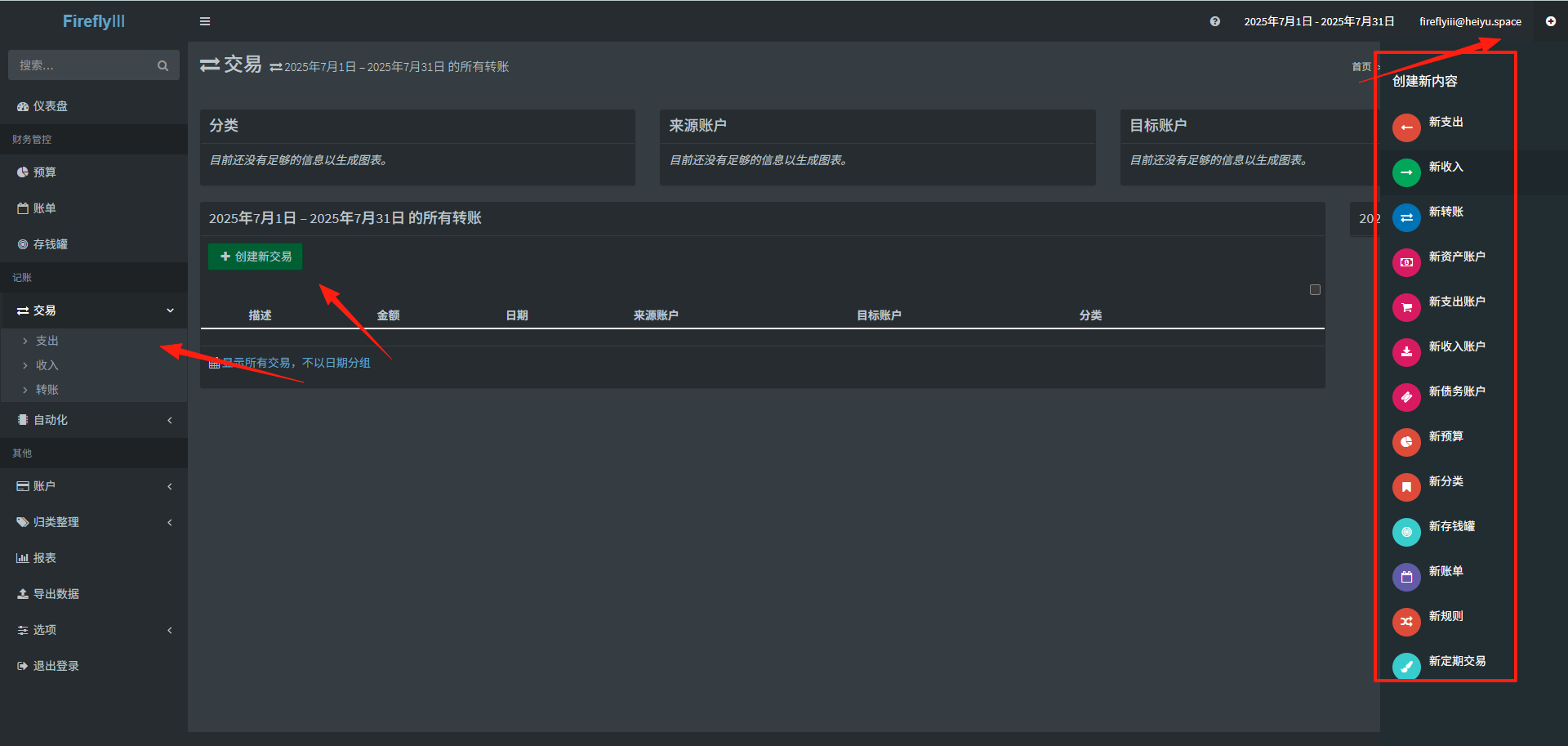This screenshot has width=1568, height=746.
Task: Click the 新规则 shuffle rule icon
Action: 1406,622
